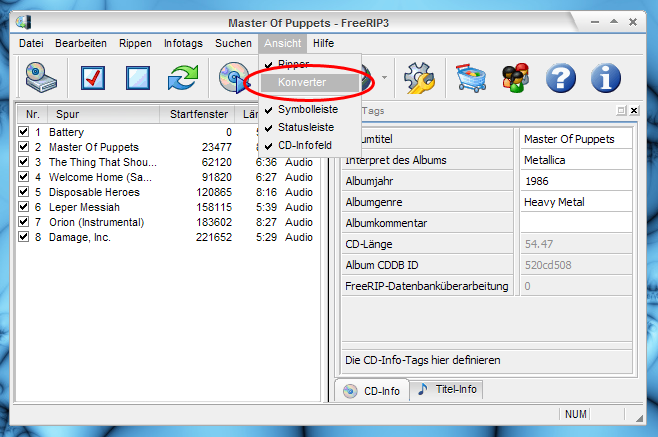Undock the info tags panel
Image resolution: width=658 pixels, height=437 pixels.
(x=621, y=110)
